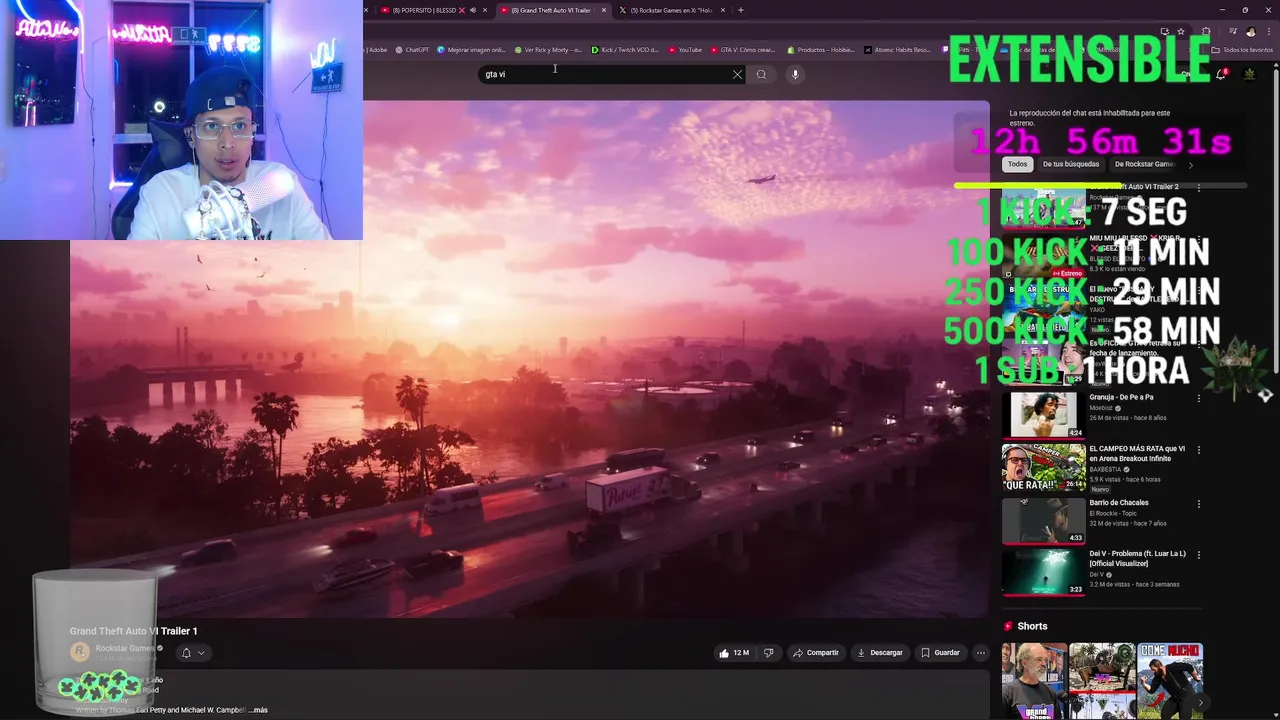Open the 'GTA V: Cómo crear' bookmark
Image resolution: width=1280 pixels, height=720 pixels.
tap(743, 50)
